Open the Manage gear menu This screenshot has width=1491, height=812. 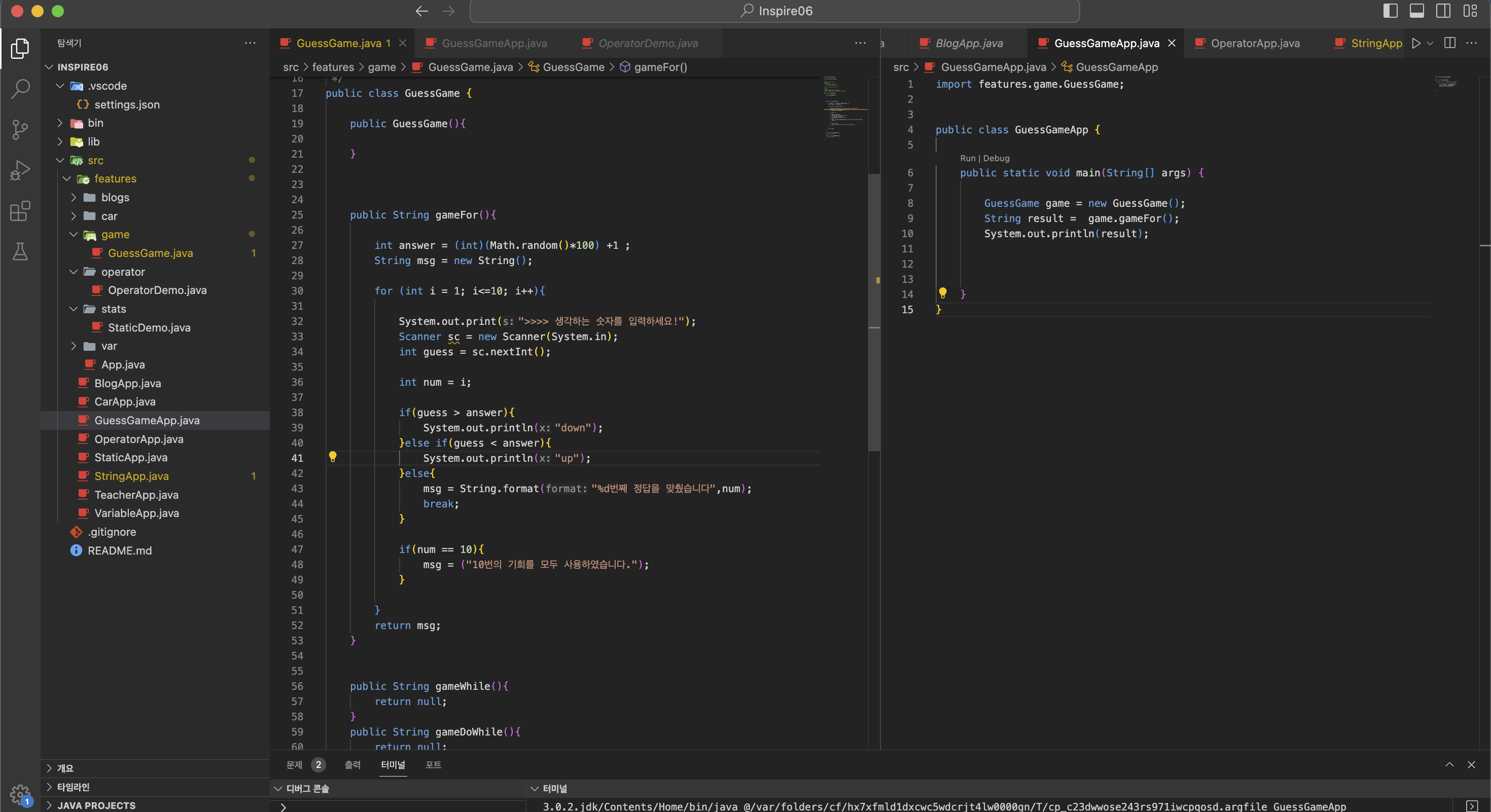20,795
